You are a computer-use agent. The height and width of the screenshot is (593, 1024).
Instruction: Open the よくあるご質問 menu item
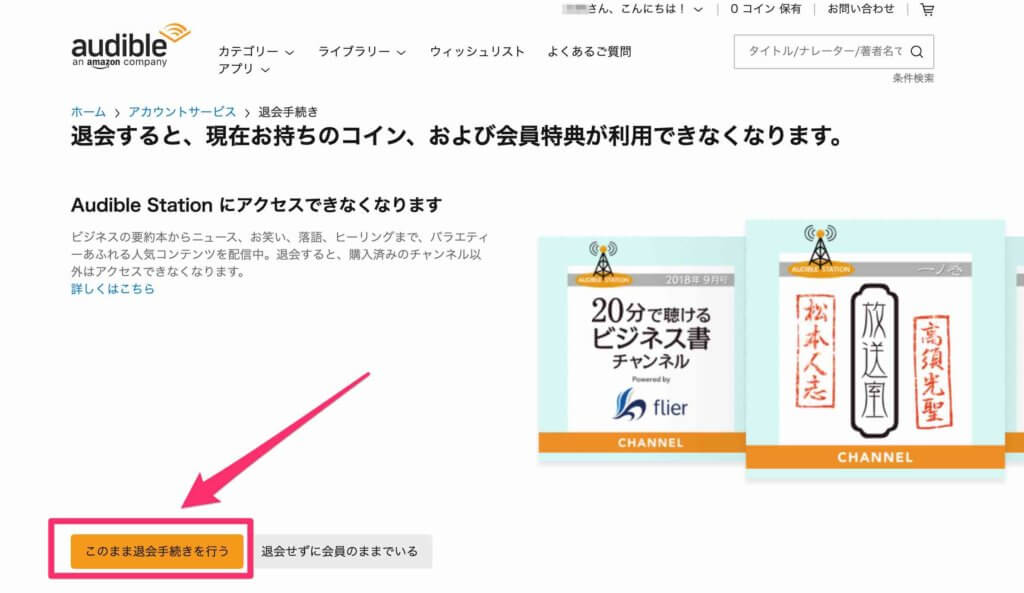[589, 52]
